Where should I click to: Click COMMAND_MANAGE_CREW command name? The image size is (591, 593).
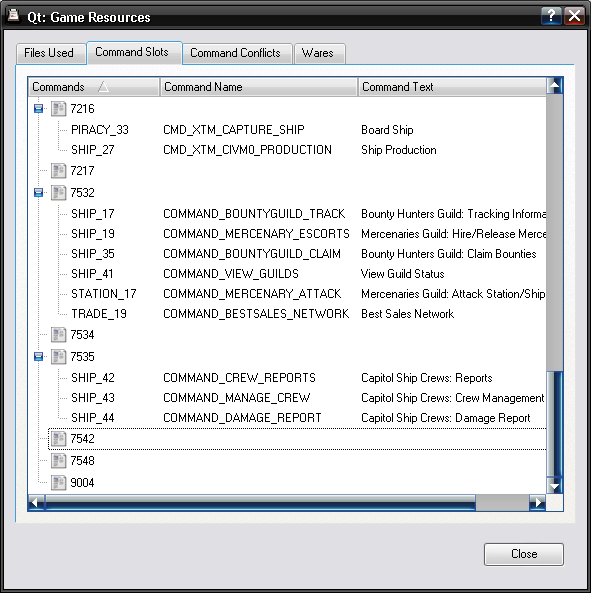[x=236, y=398]
